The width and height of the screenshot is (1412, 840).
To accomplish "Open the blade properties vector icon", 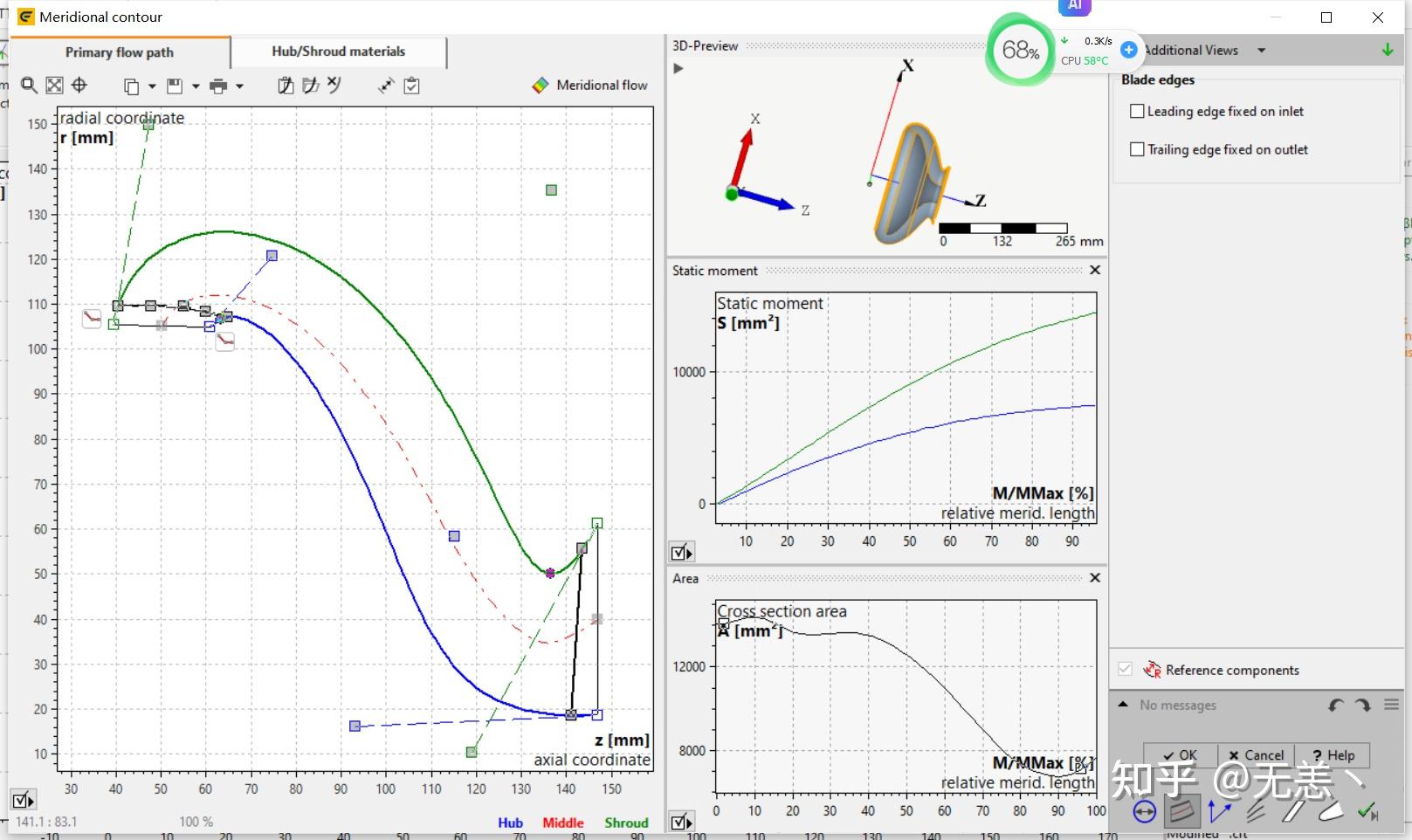I will pos(1219,812).
